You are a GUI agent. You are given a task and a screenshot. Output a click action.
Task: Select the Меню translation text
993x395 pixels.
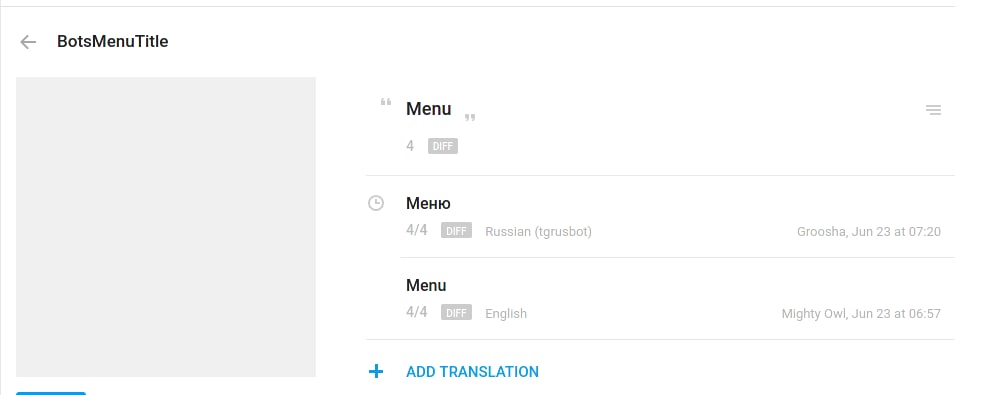[428, 204]
